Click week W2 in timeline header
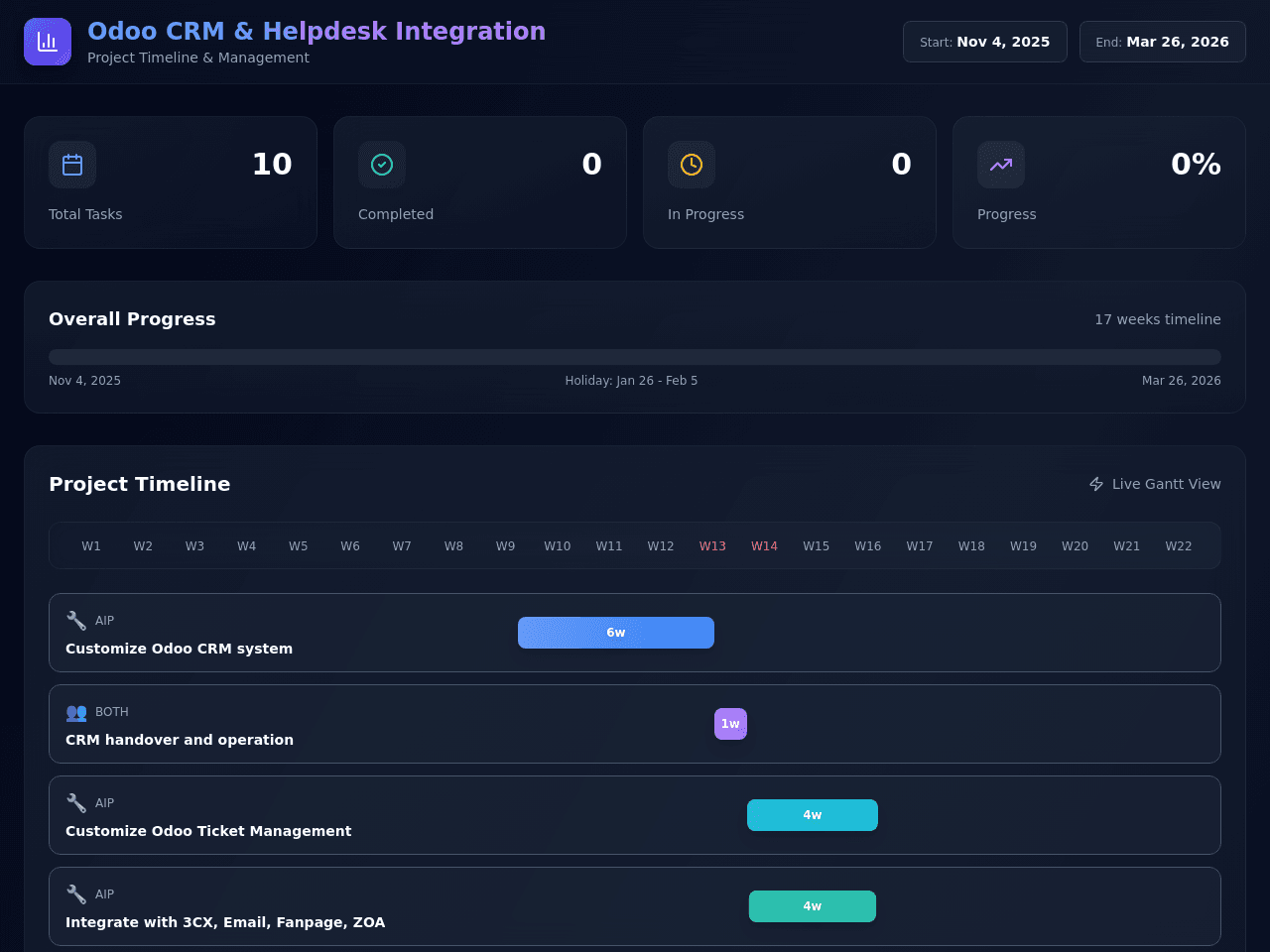The height and width of the screenshot is (952, 1270). click(x=143, y=546)
